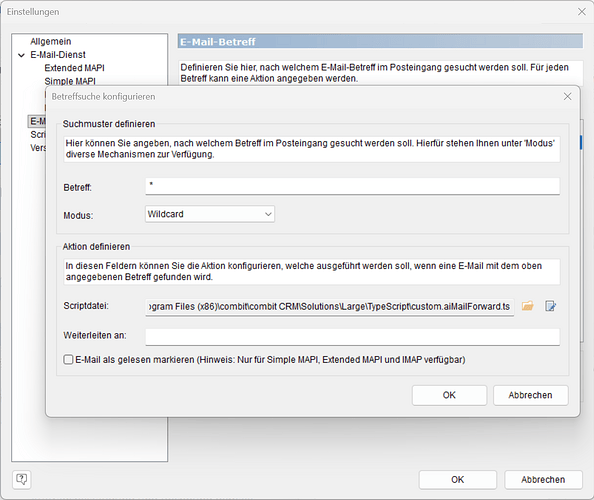Image resolution: width=594 pixels, height=500 pixels.
Task: Close the Einstellungen window
Action: pyautogui.click(x=581, y=12)
